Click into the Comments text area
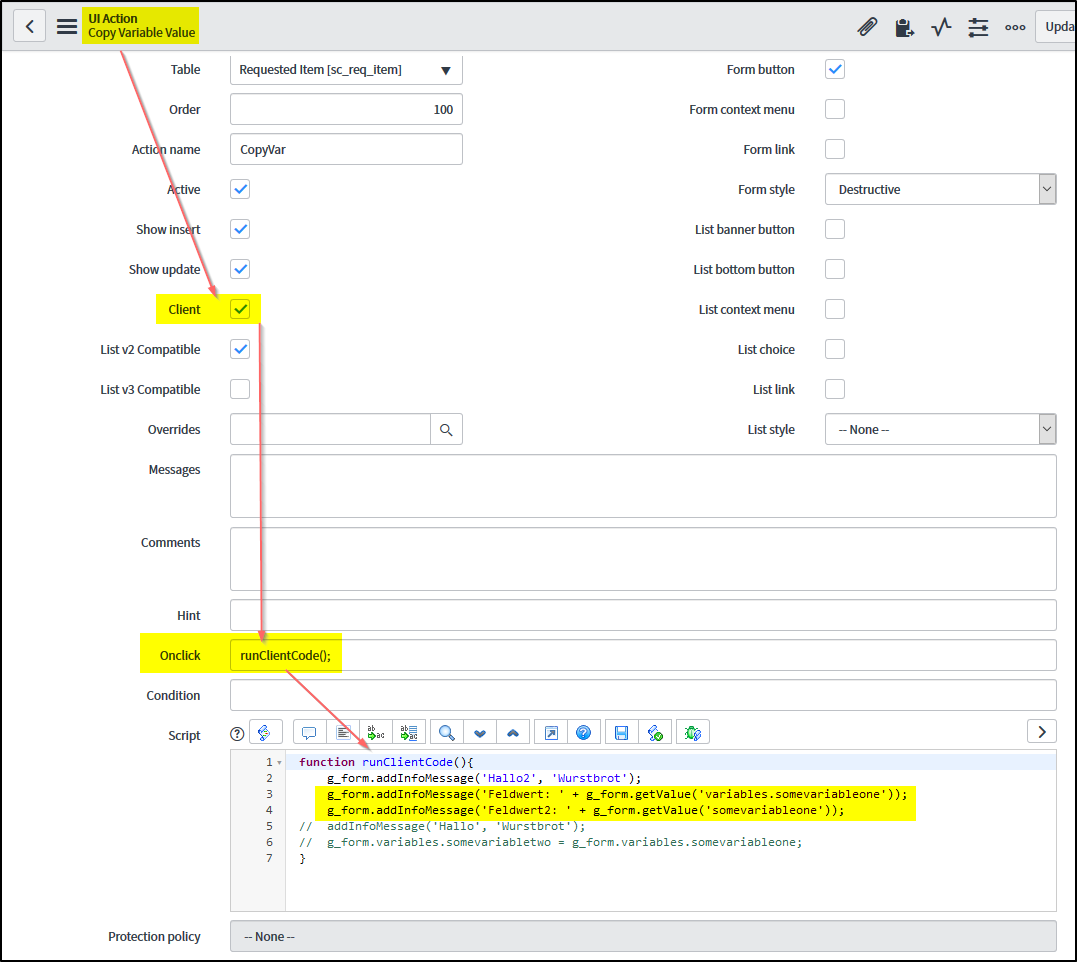Image resolution: width=1077 pixels, height=962 pixels. pos(643,559)
